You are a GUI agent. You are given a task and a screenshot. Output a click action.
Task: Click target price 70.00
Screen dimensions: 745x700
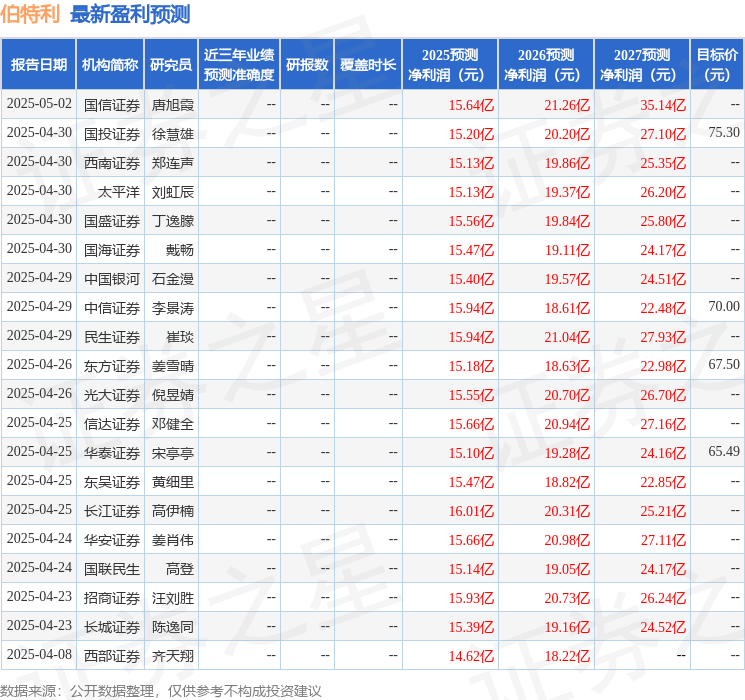point(724,306)
